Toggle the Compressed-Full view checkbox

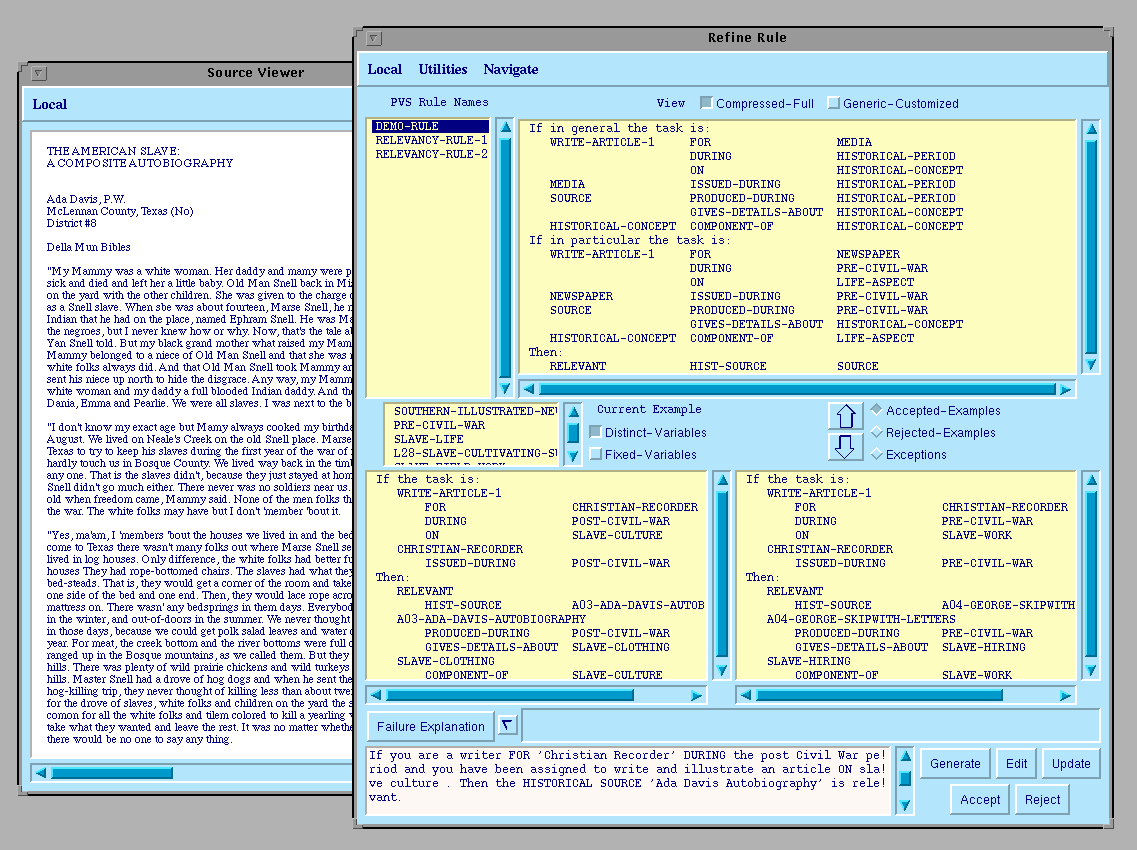coord(706,103)
